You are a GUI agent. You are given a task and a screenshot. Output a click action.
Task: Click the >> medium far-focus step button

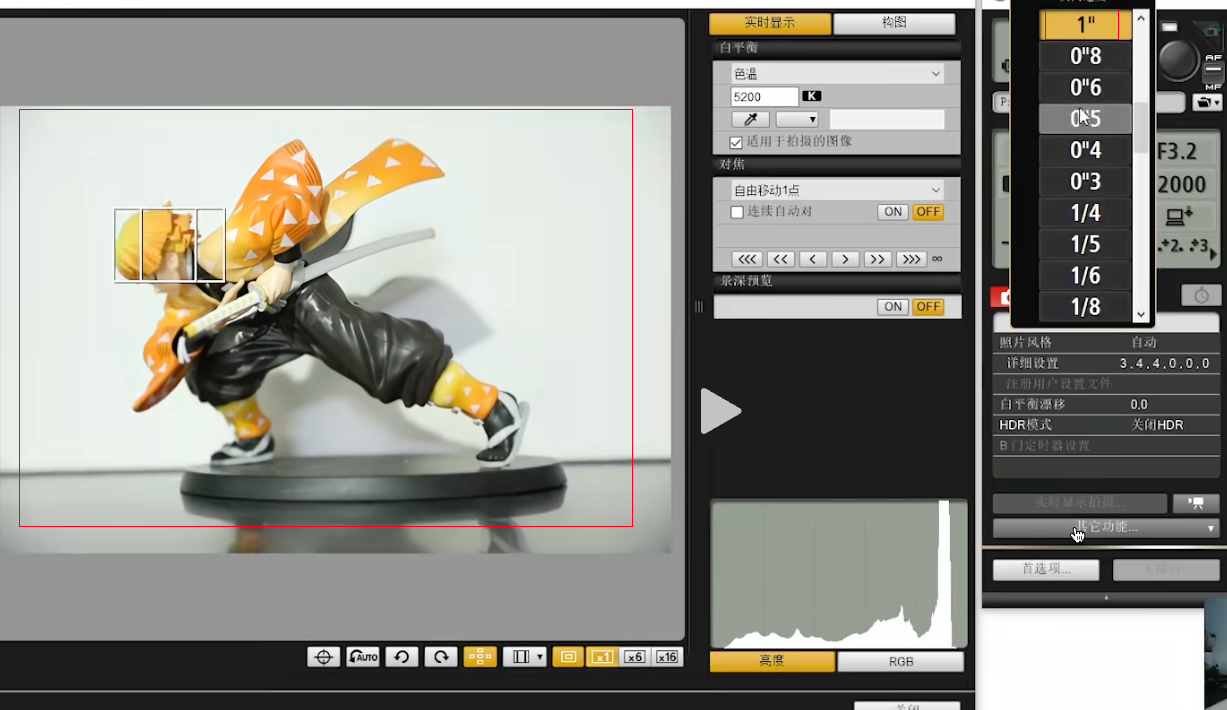tap(878, 259)
